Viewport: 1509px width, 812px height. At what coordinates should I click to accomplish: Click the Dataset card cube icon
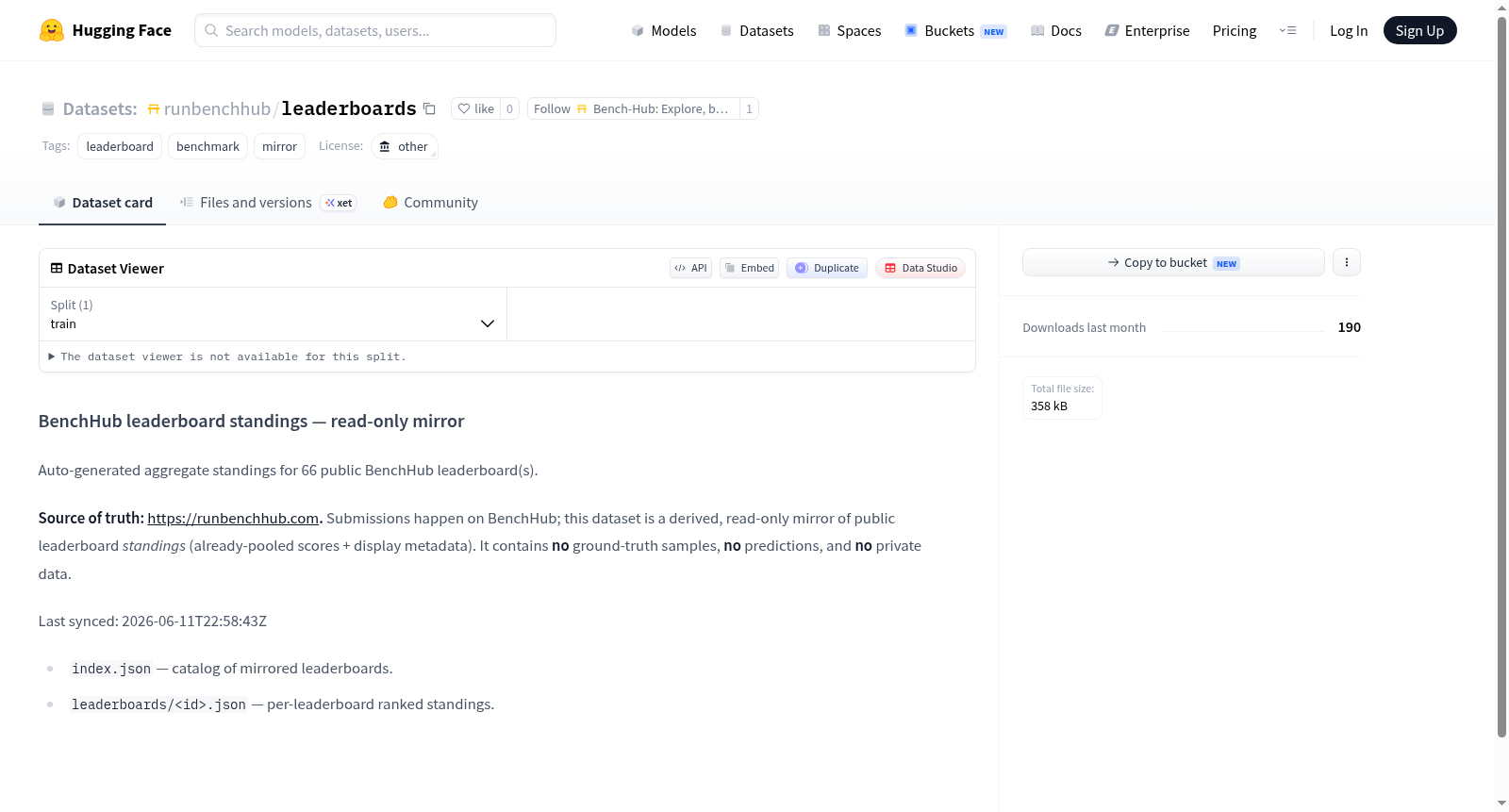59,202
